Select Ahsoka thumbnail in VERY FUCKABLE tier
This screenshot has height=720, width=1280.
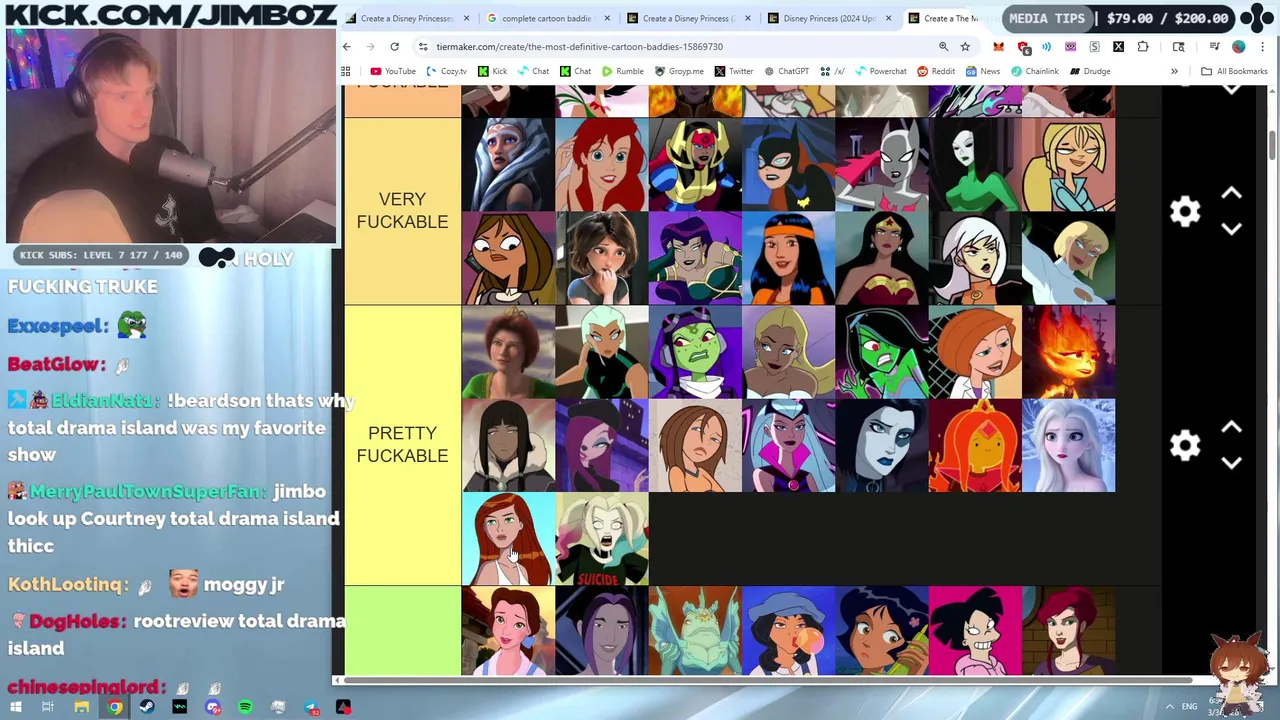point(508,165)
